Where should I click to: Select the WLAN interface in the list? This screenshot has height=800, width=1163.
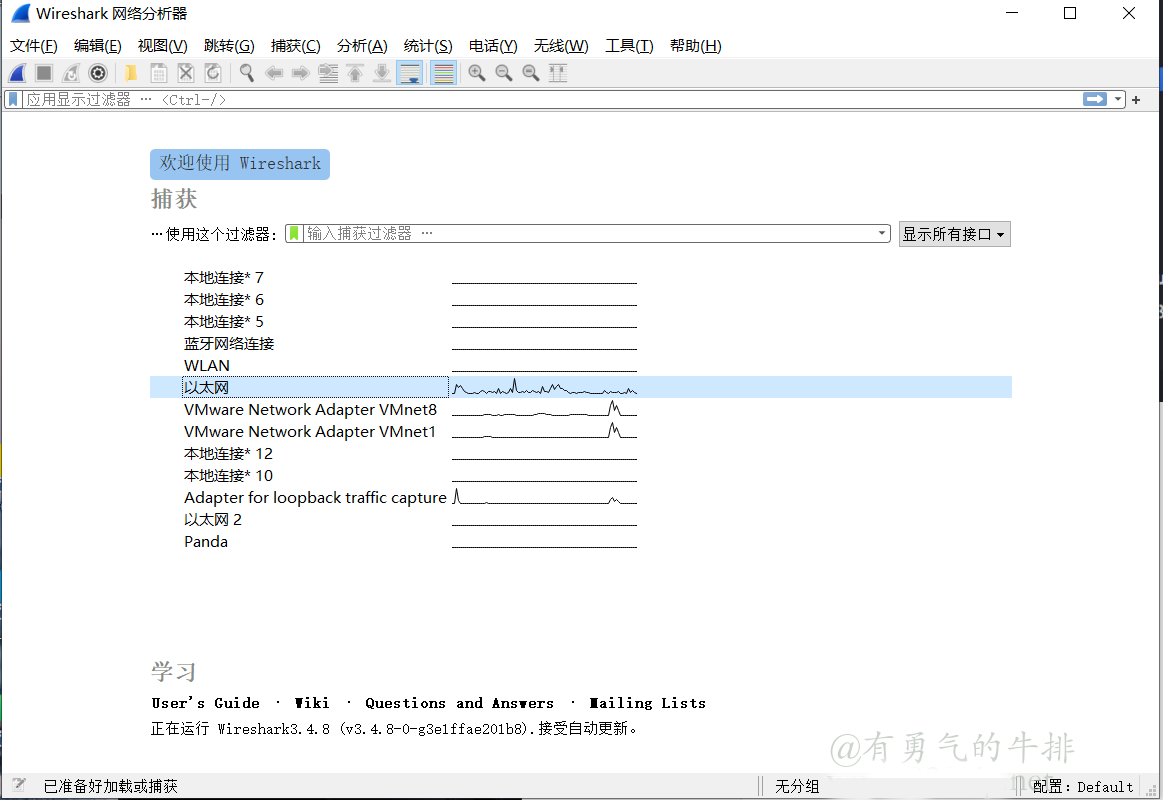207,365
